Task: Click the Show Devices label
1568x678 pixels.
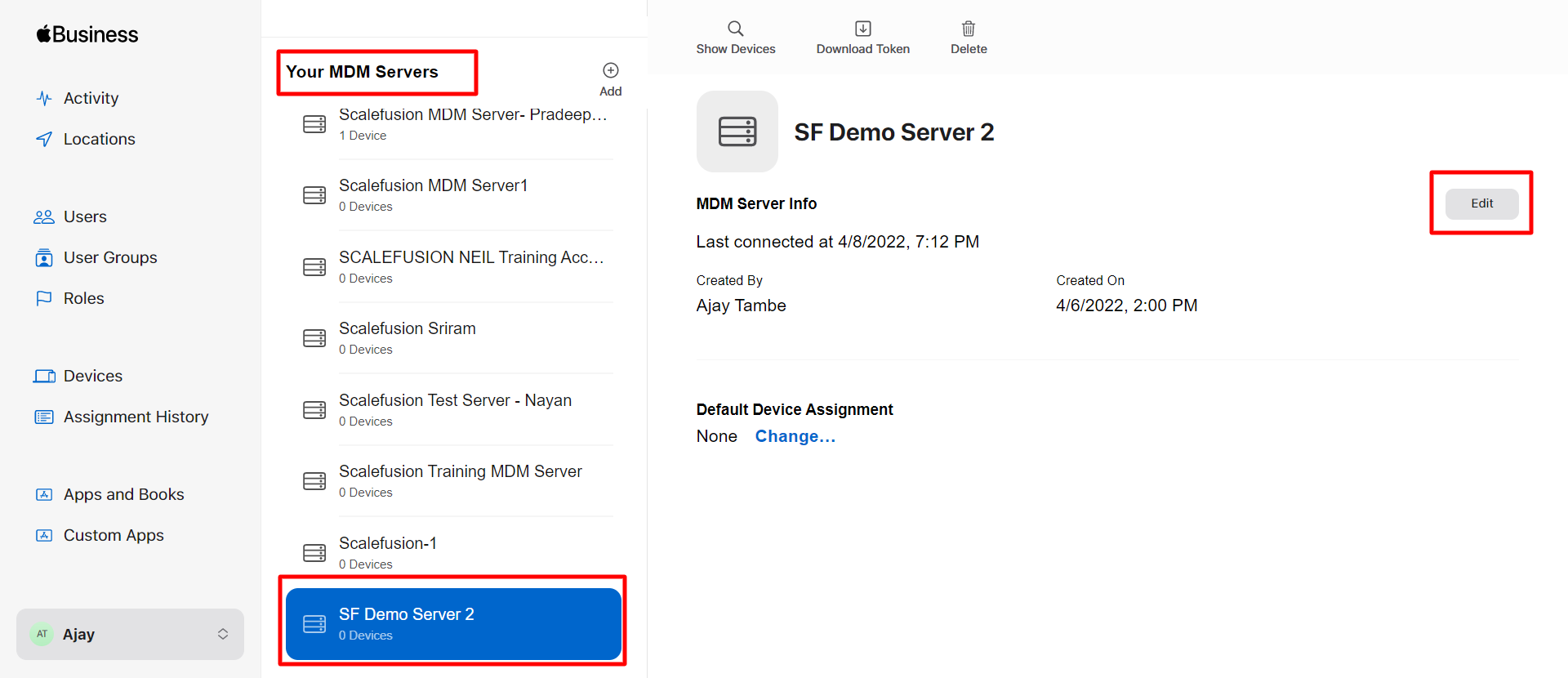Action: tap(736, 49)
